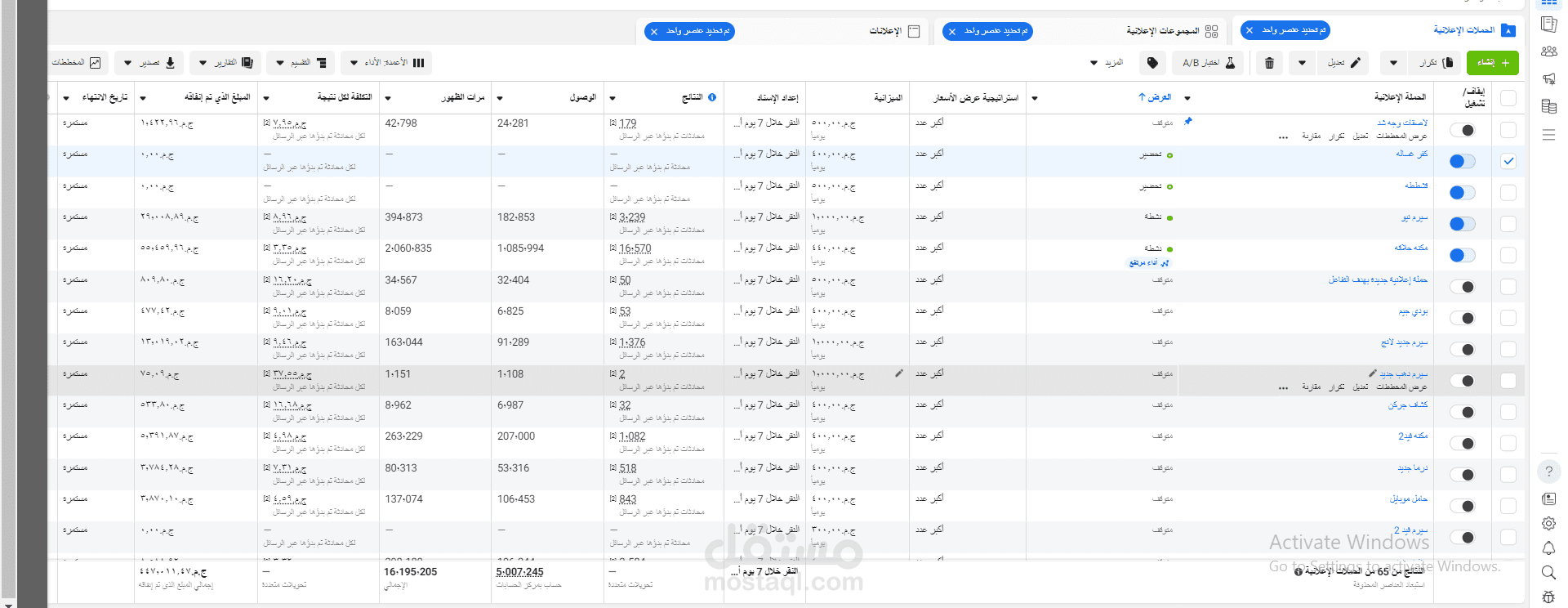Click the pin icon on the لاصقات وجه شد row

(x=1188, y=122)
